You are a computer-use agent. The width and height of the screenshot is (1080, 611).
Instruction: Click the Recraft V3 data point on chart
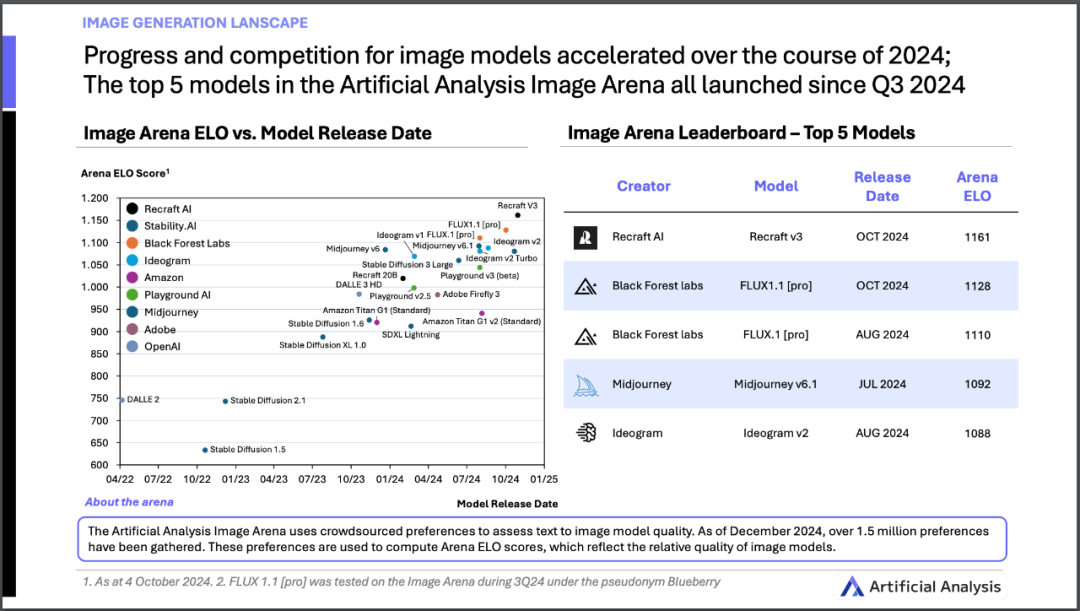tap(518, 216)
